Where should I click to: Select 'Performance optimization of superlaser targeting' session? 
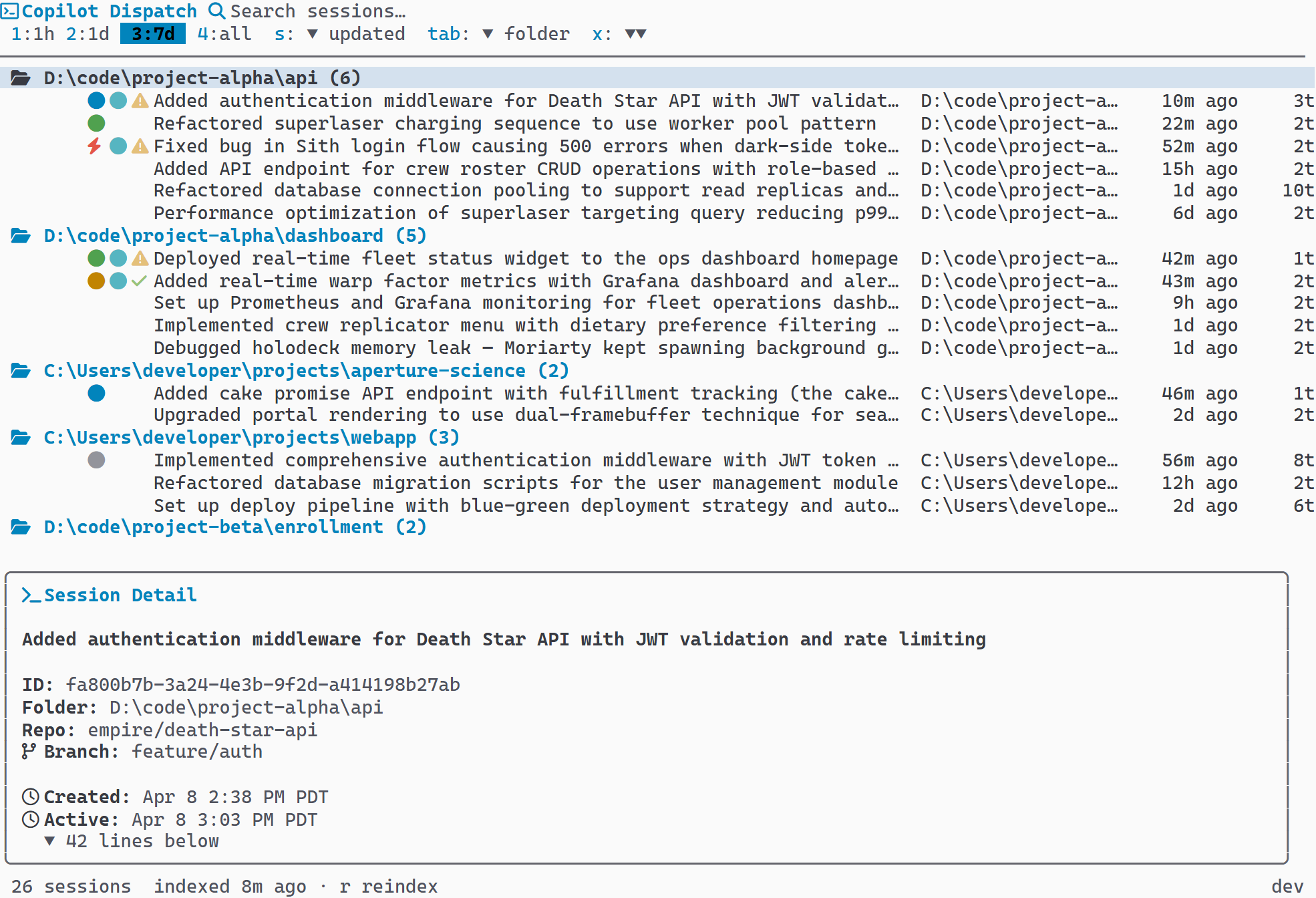pyautogui.click(x=658, y=213)
